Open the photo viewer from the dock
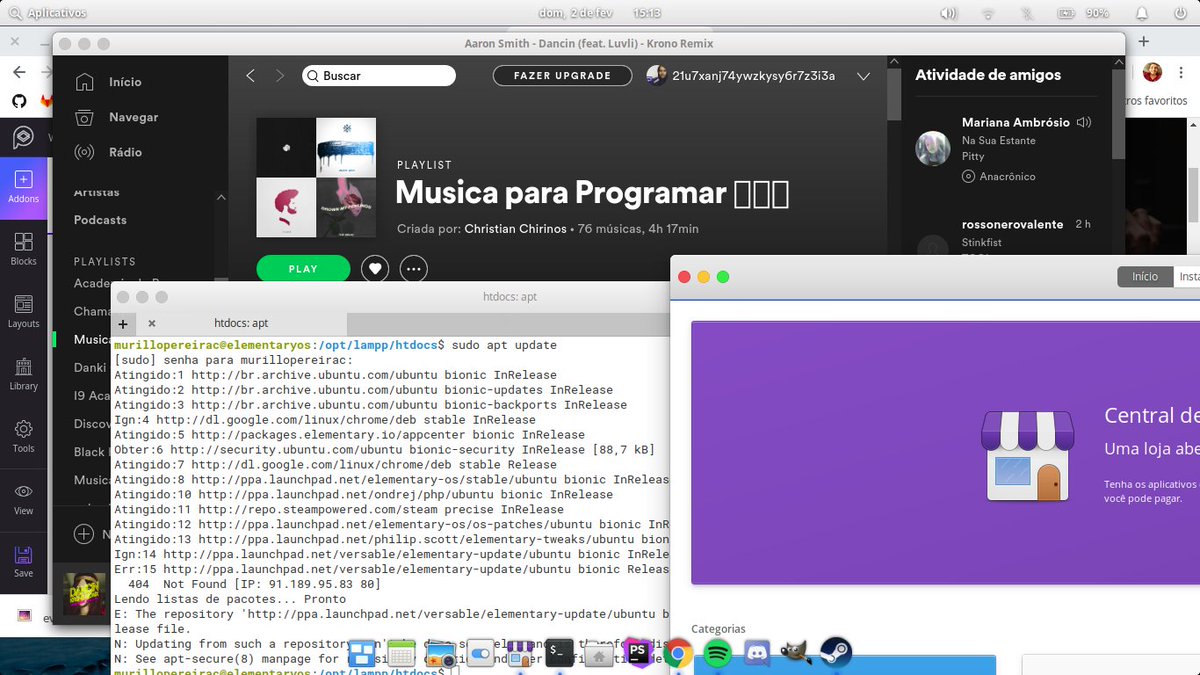 point(440,654)
